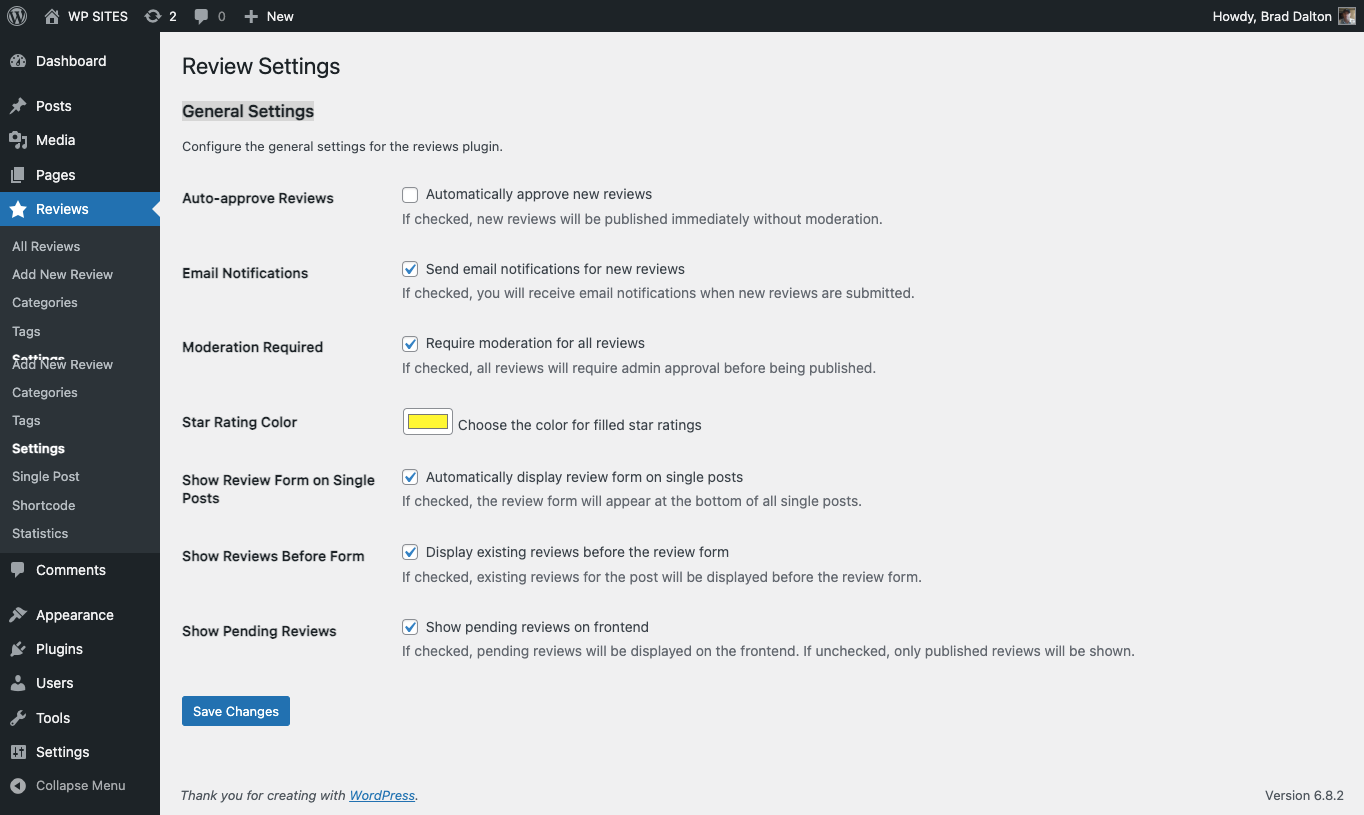Click the Plugins plug icon
This screenshot has width=1364, height=815.
coord(18,649)
